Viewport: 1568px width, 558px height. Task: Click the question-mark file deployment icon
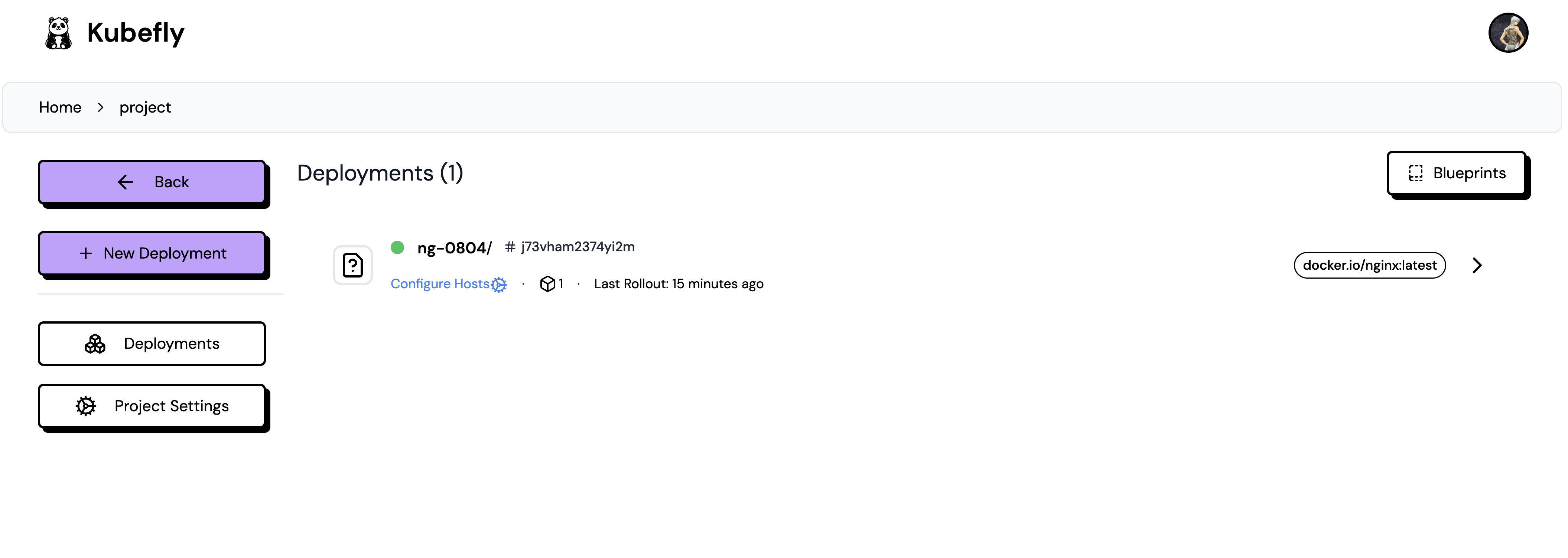pyautogui.click(x=352, y=266)
